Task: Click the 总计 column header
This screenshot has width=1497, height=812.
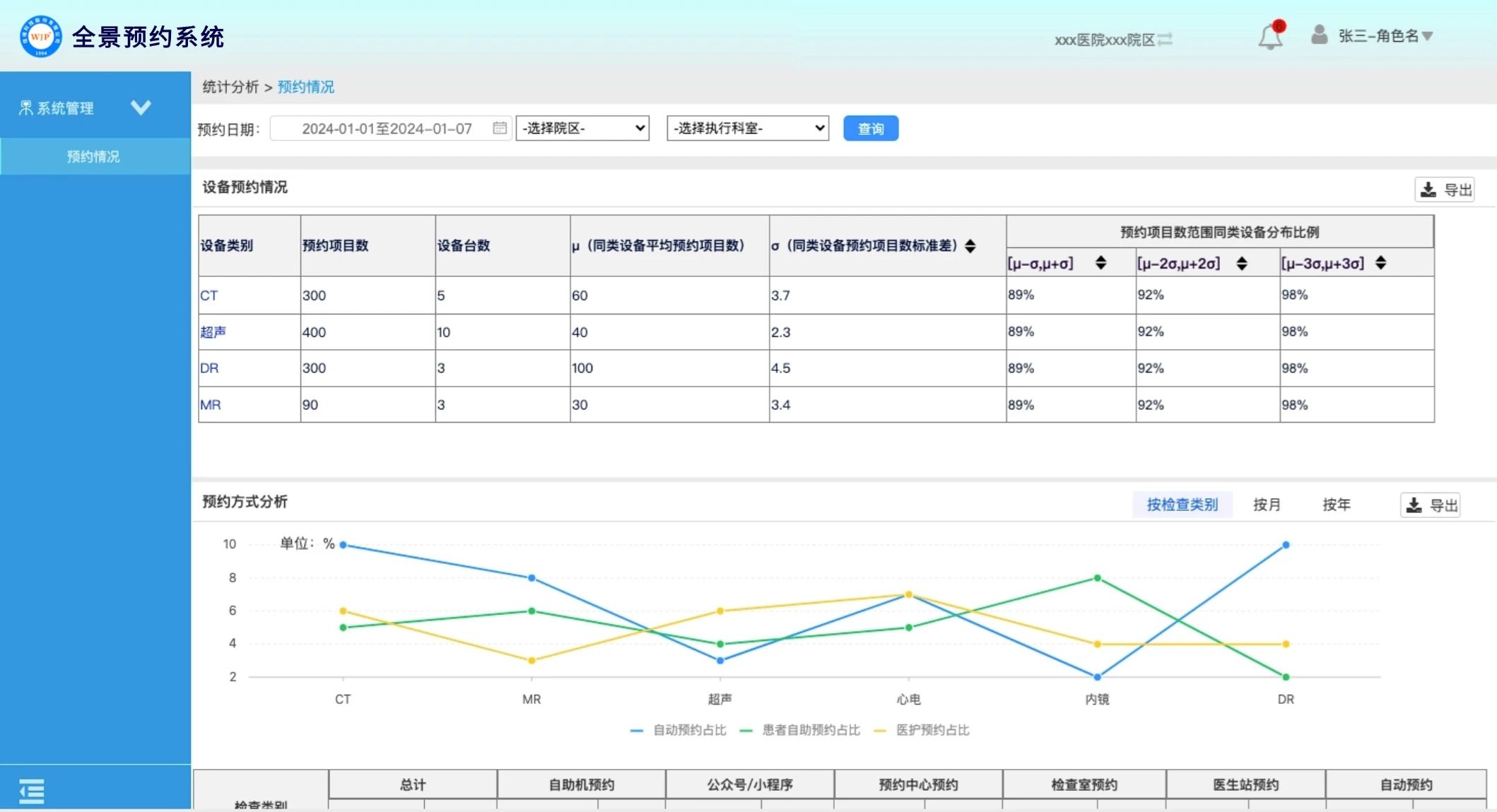Action: point(413,784)
